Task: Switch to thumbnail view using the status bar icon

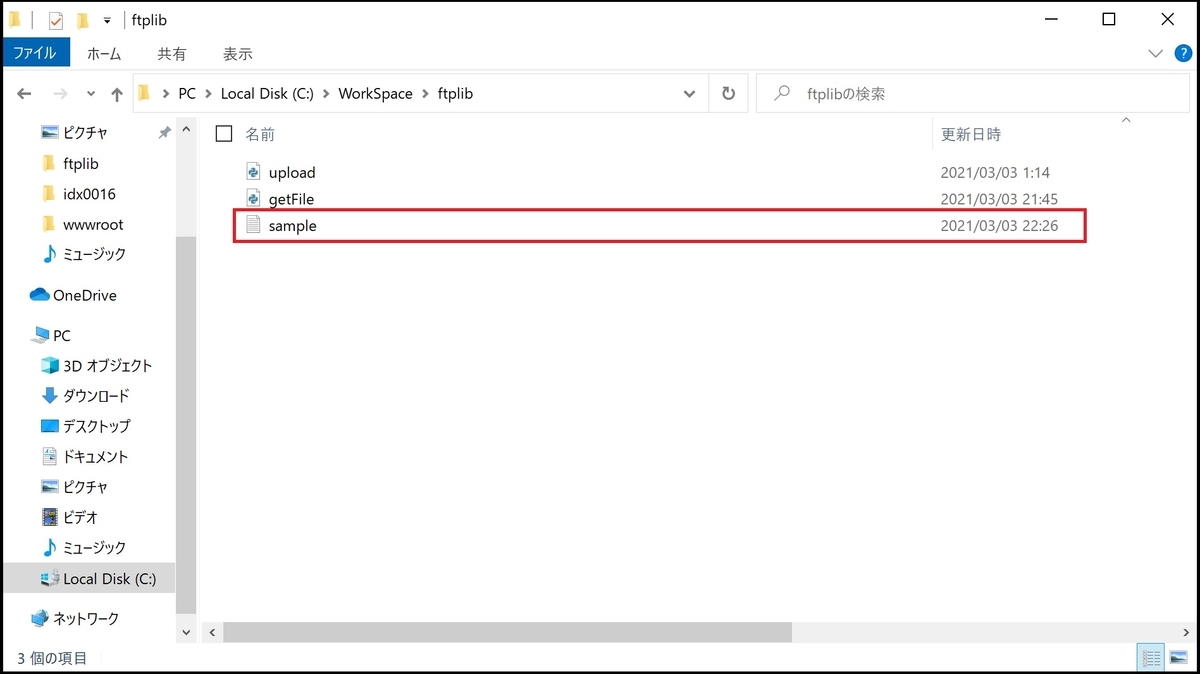Action: click(x=1177, y=657)
